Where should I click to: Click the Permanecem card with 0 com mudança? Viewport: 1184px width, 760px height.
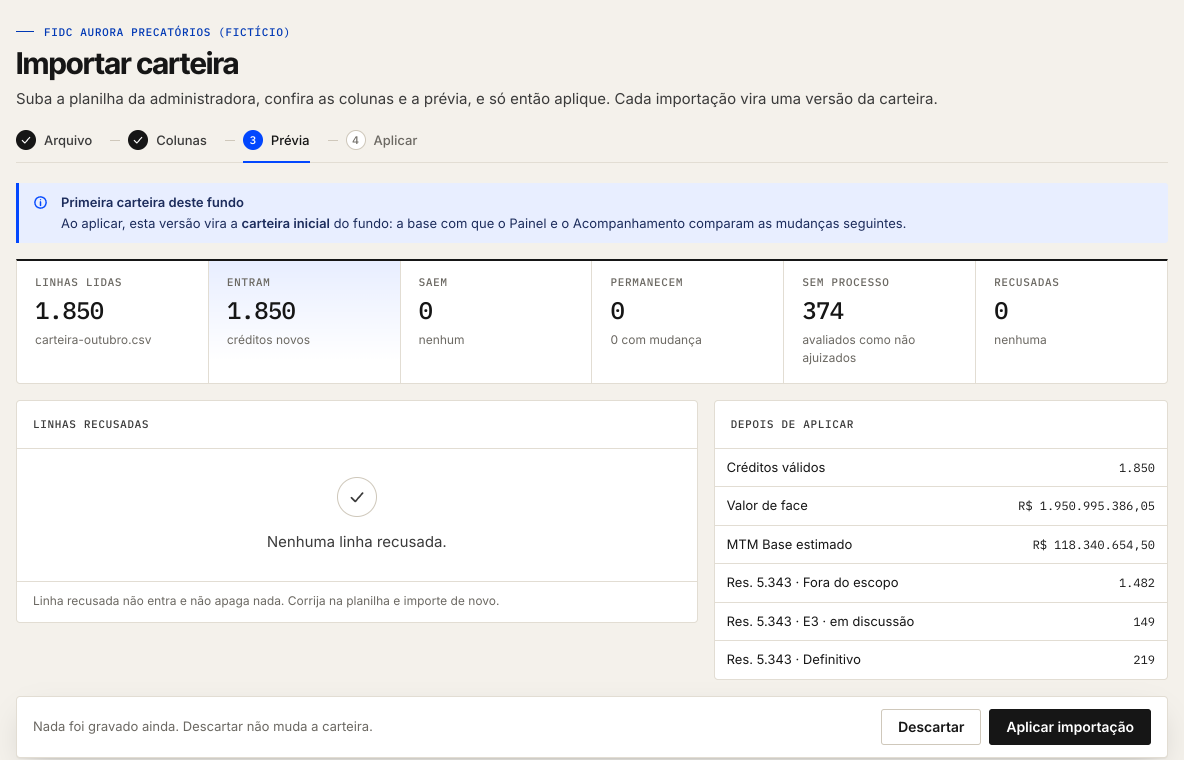[x=688, y=323]
